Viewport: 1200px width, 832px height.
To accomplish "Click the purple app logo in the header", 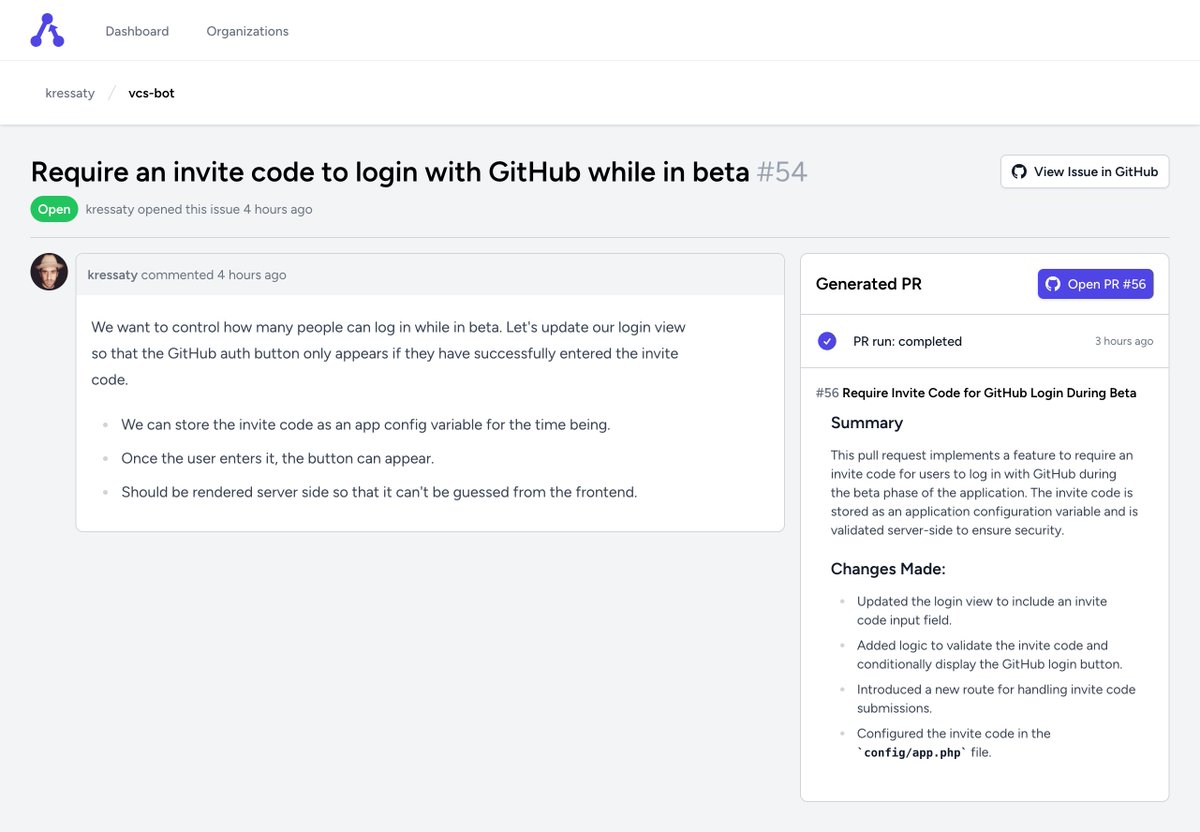I will (x=46, y=29).
